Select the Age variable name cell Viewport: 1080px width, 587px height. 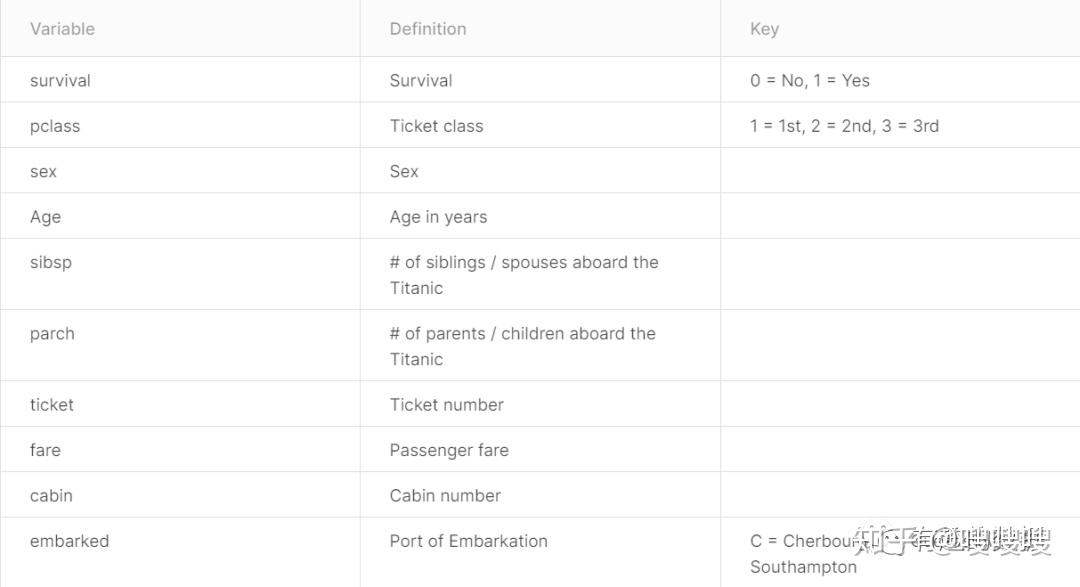[x=45, y=217]
